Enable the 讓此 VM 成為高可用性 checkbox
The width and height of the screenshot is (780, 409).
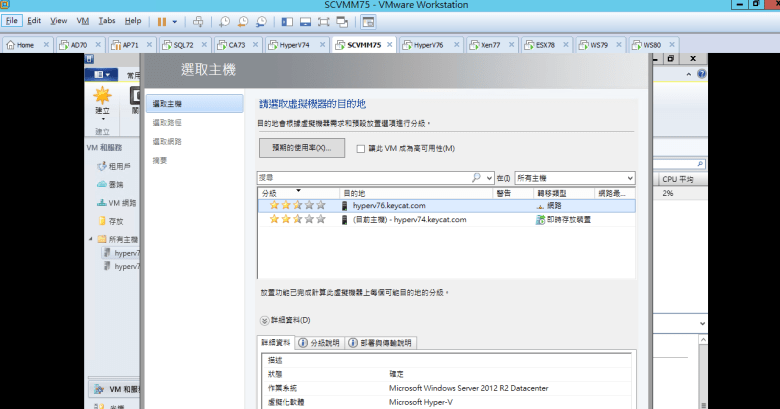pyautogui.click(x=361, y=148)
